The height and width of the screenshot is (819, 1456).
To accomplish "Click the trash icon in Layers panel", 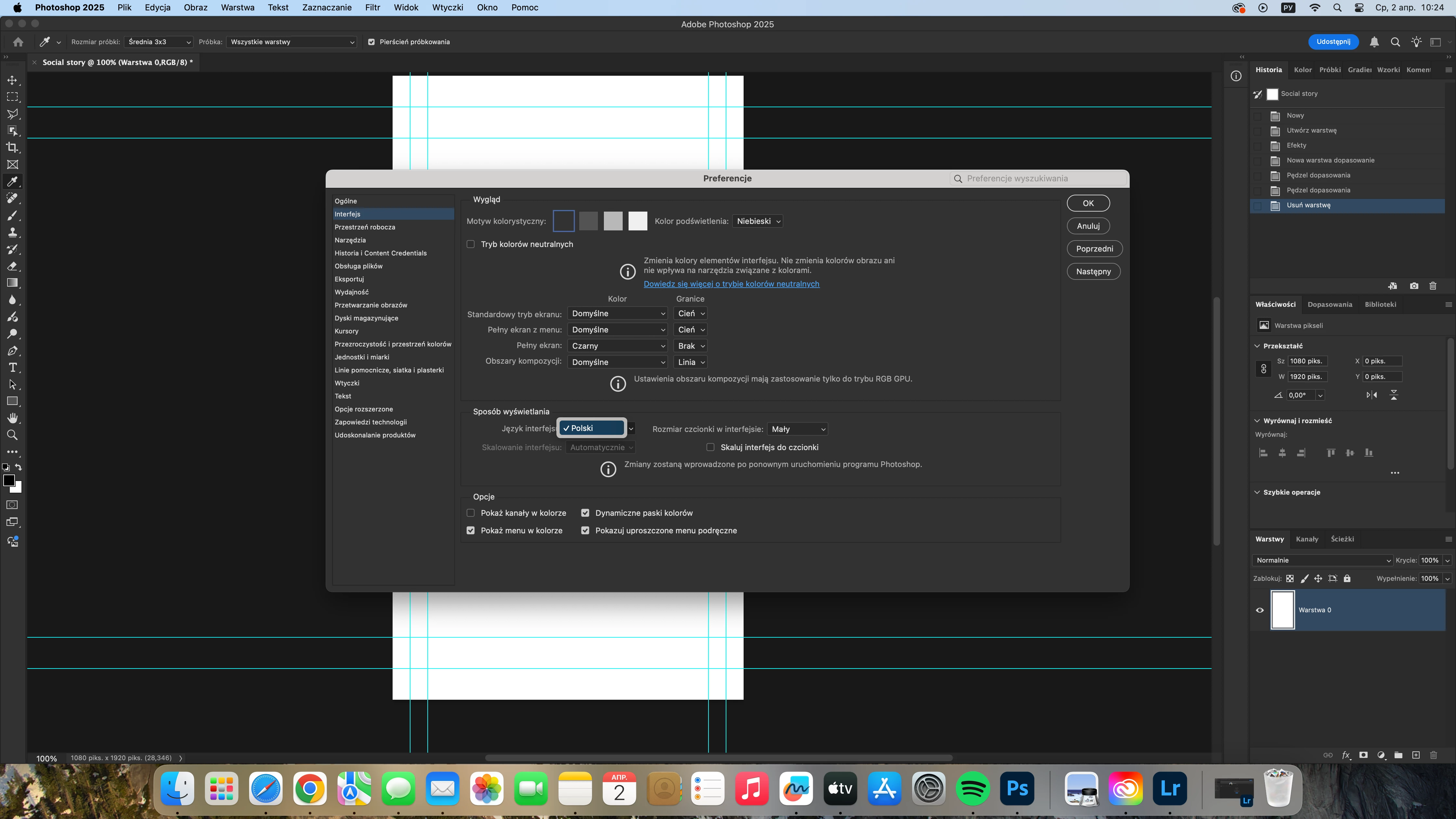I will [1433, 755].
